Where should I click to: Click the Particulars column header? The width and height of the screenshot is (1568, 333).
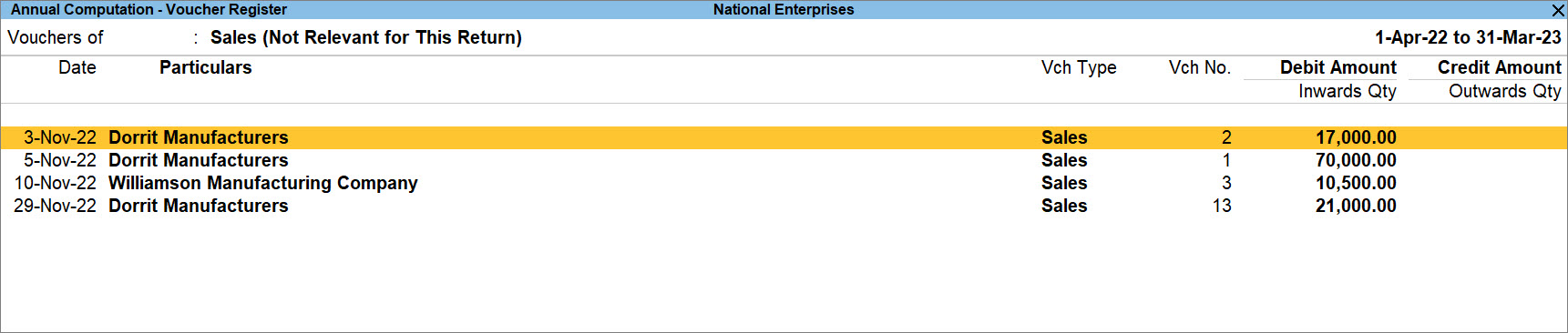point(206,67)
